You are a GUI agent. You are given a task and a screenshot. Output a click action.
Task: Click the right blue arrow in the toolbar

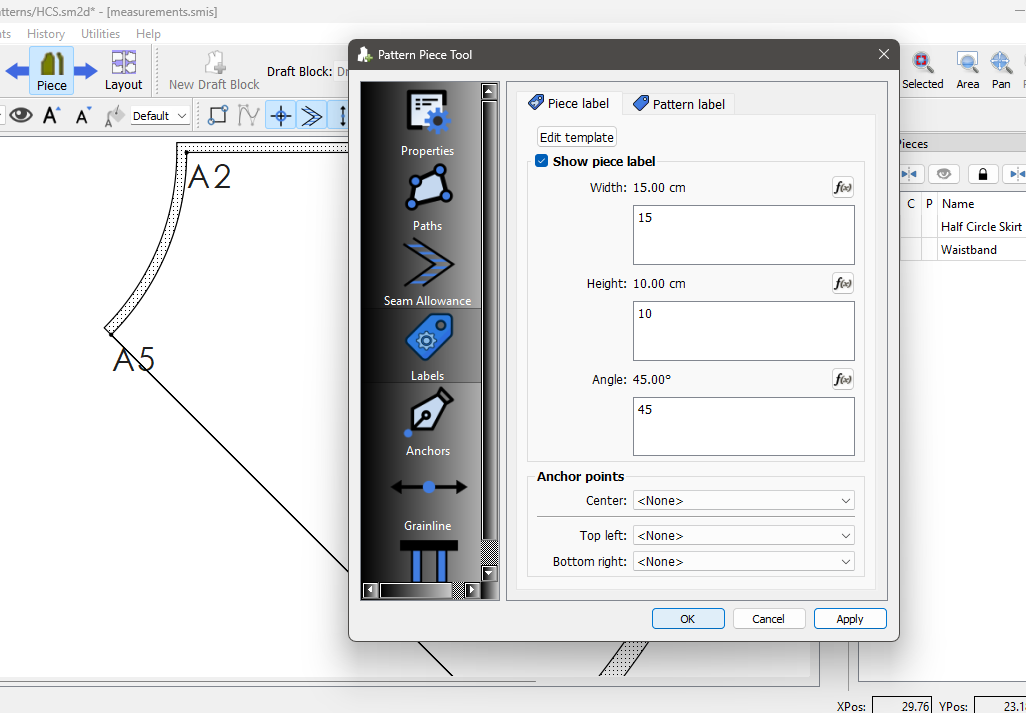[85, 71]
